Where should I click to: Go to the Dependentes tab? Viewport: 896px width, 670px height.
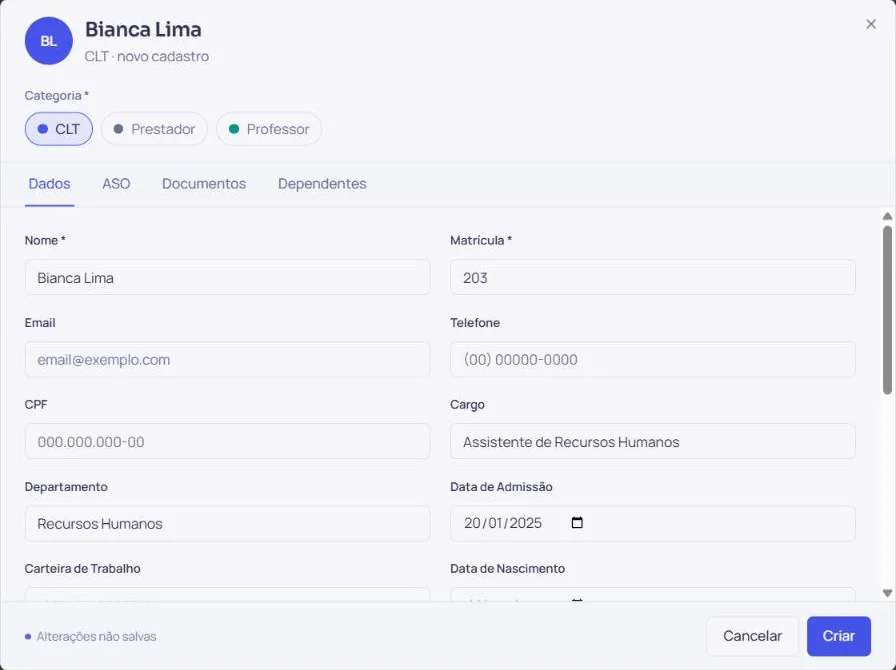322,184
